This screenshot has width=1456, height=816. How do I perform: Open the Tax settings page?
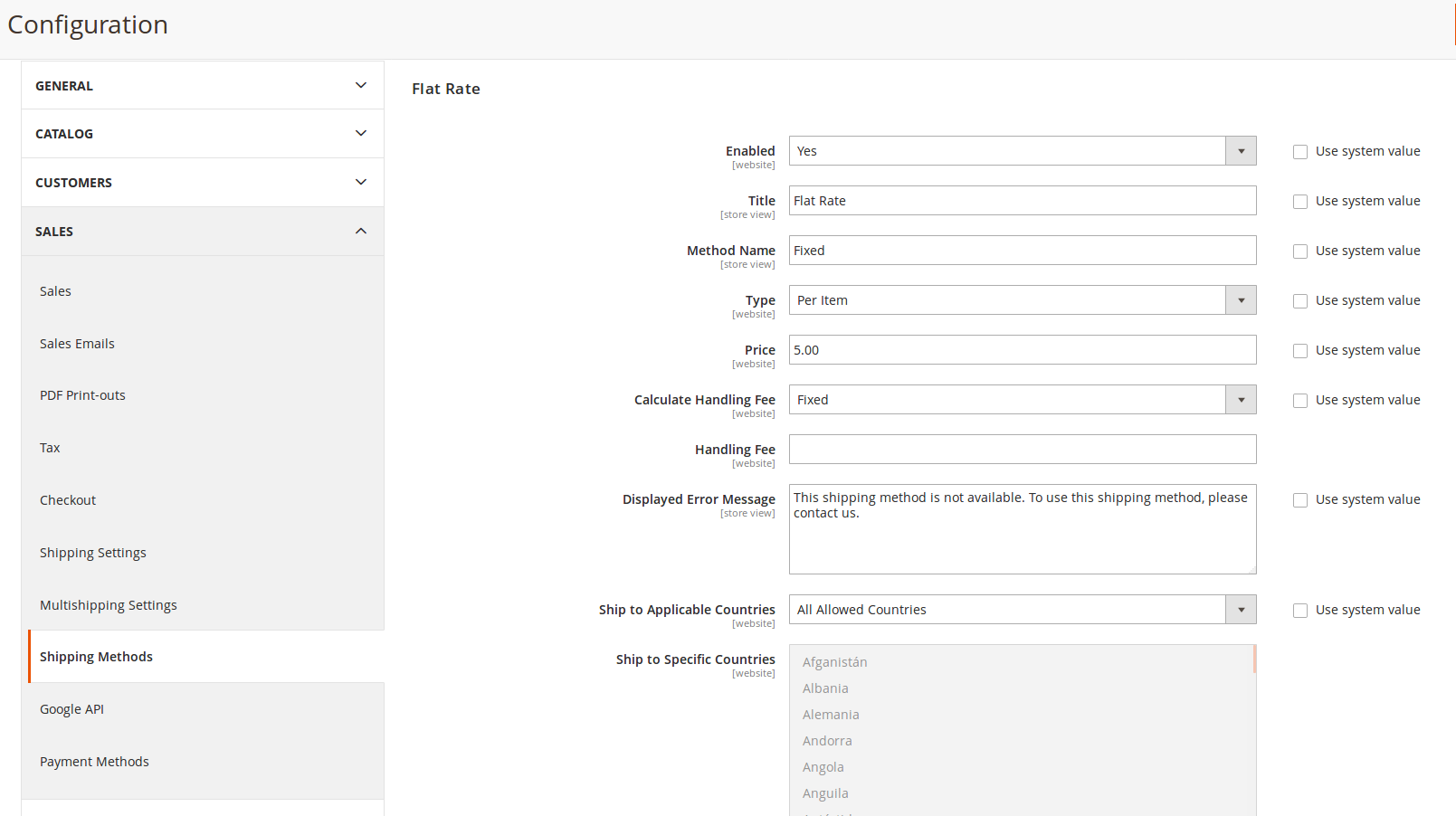click(x=50, y=448)
